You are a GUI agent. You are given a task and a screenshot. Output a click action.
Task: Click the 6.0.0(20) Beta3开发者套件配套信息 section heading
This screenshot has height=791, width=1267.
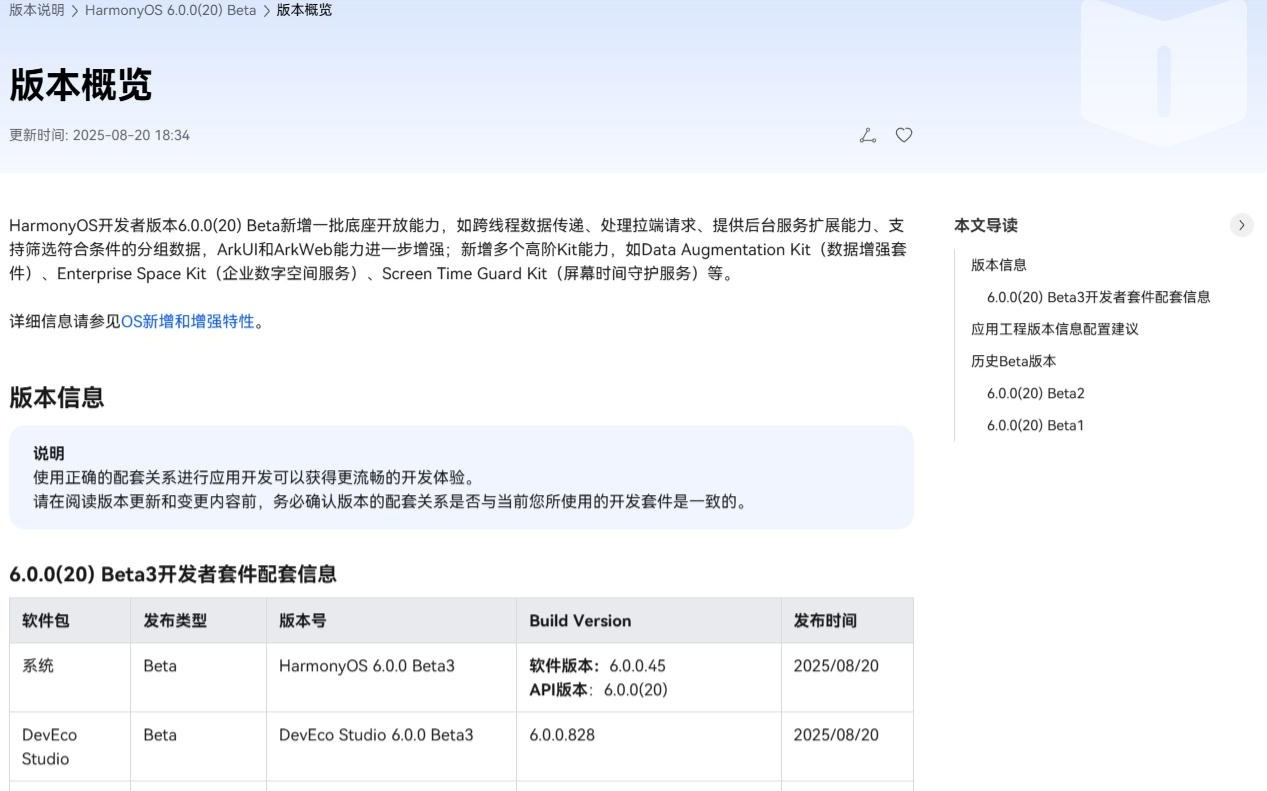(x=173, y=574)
